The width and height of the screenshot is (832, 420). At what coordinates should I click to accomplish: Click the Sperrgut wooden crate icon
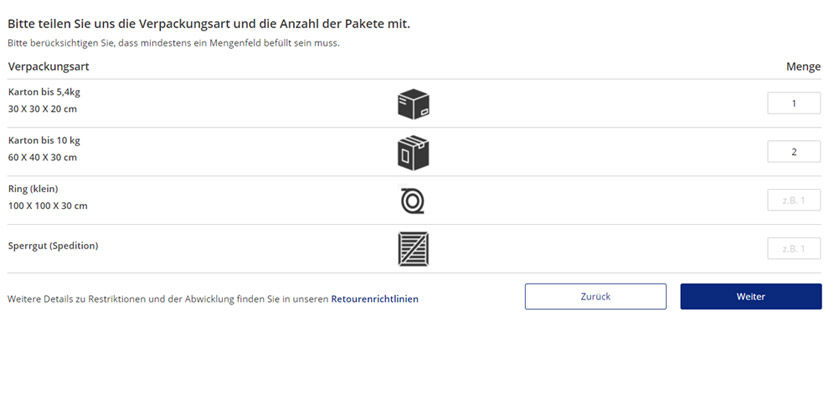(413, 249)
